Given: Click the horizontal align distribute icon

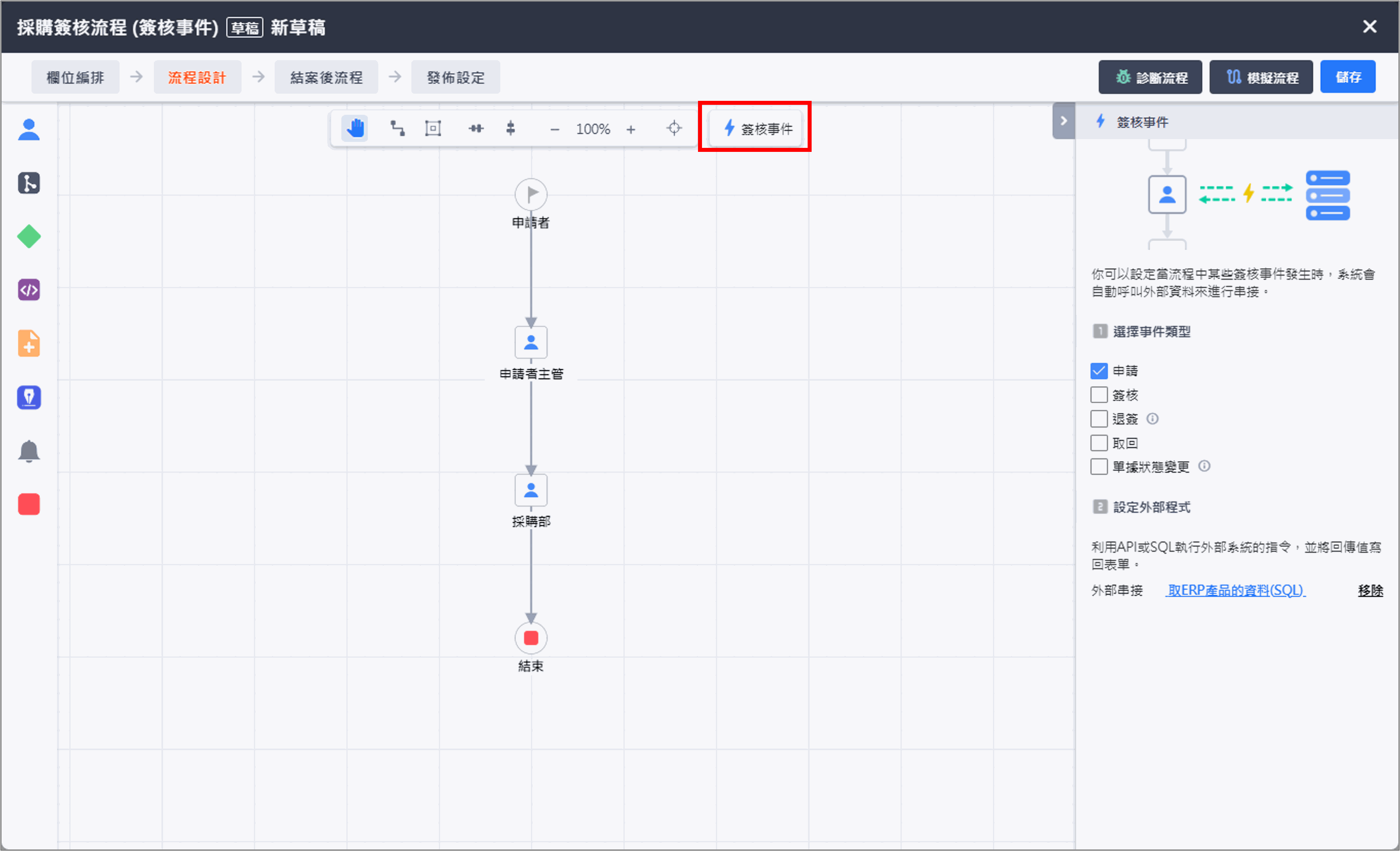Looking at the screenshot, I should pyautogui.click(x=476, y=128).
